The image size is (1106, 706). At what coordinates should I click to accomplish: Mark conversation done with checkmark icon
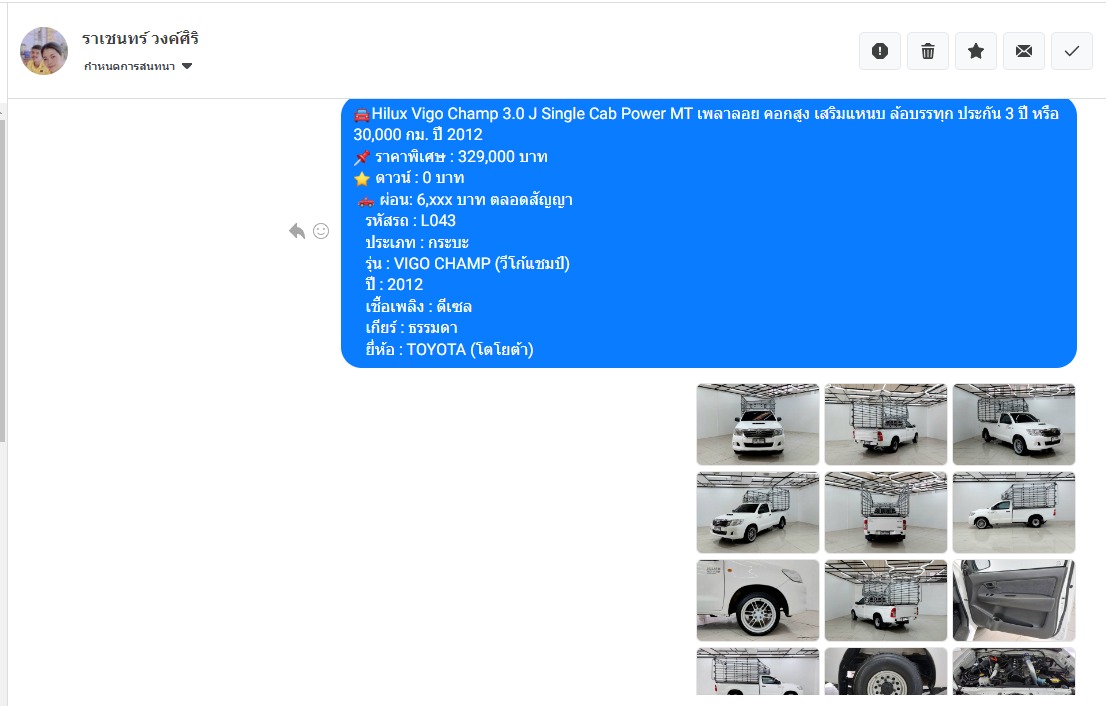pyautogui.click(x=1071, y=51)
